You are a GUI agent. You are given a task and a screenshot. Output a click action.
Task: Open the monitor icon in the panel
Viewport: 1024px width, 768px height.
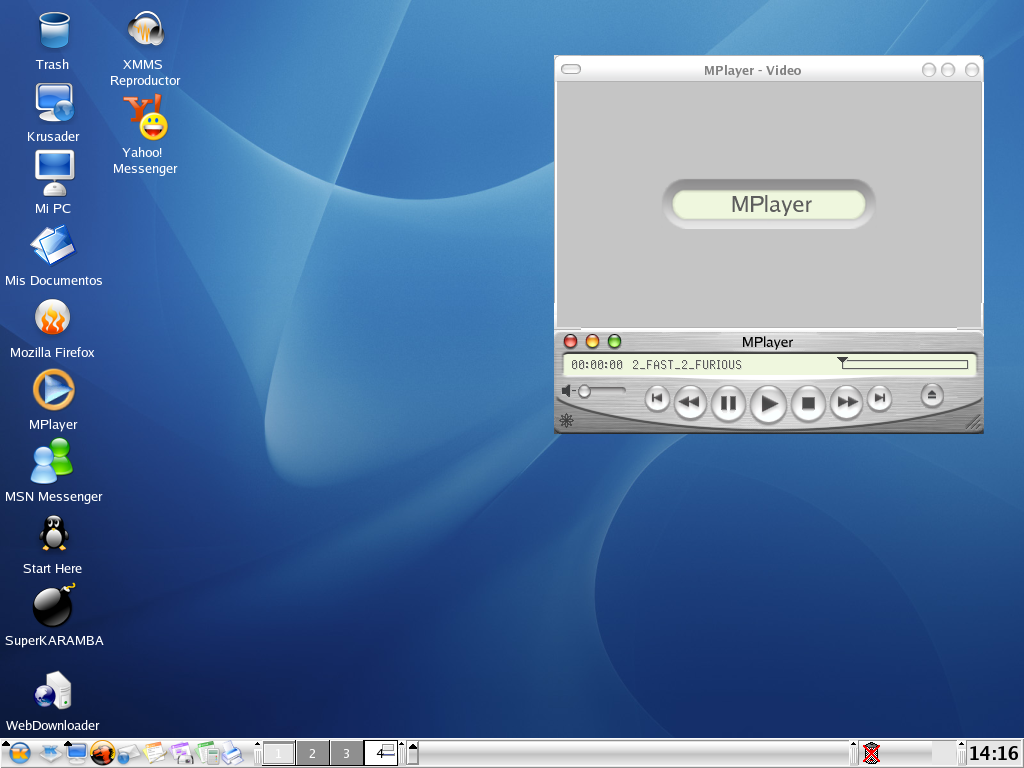pos(76,754)
